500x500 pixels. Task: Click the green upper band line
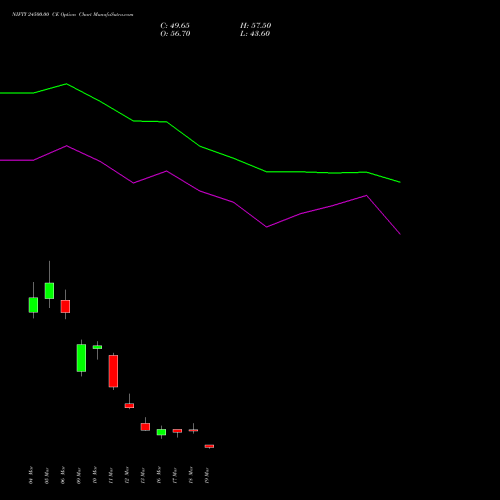pos(200,146)
